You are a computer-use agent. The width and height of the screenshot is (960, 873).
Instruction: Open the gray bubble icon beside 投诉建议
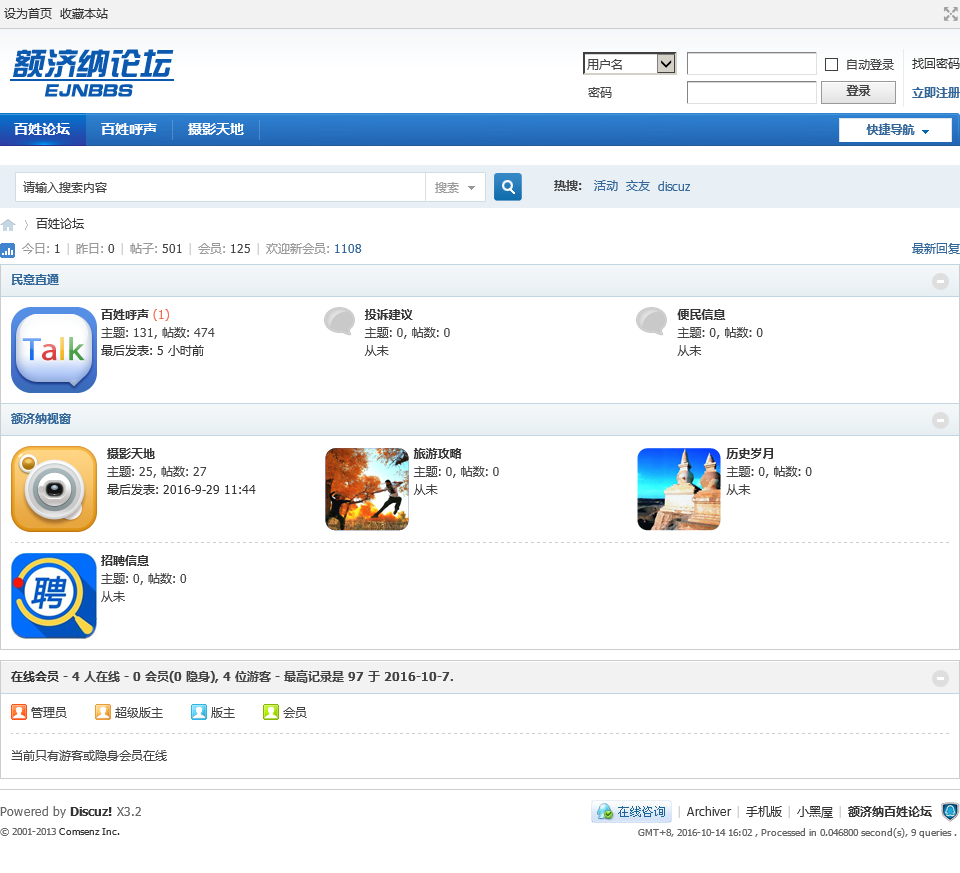click(x=339, y=321)
